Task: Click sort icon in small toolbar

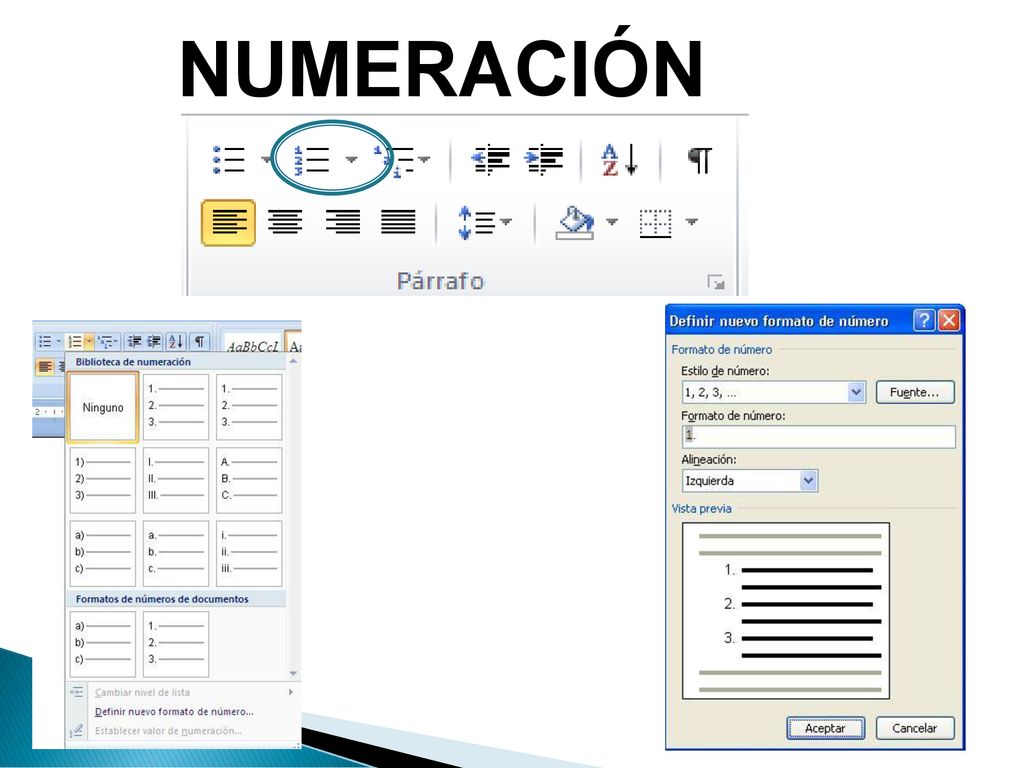Action: [176, 342]
